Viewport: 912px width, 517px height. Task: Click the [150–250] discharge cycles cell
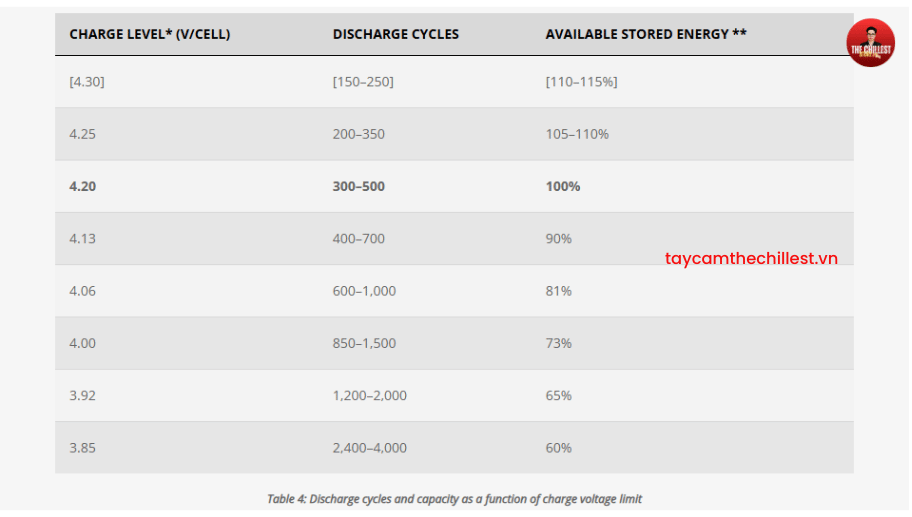coord(363,82)
